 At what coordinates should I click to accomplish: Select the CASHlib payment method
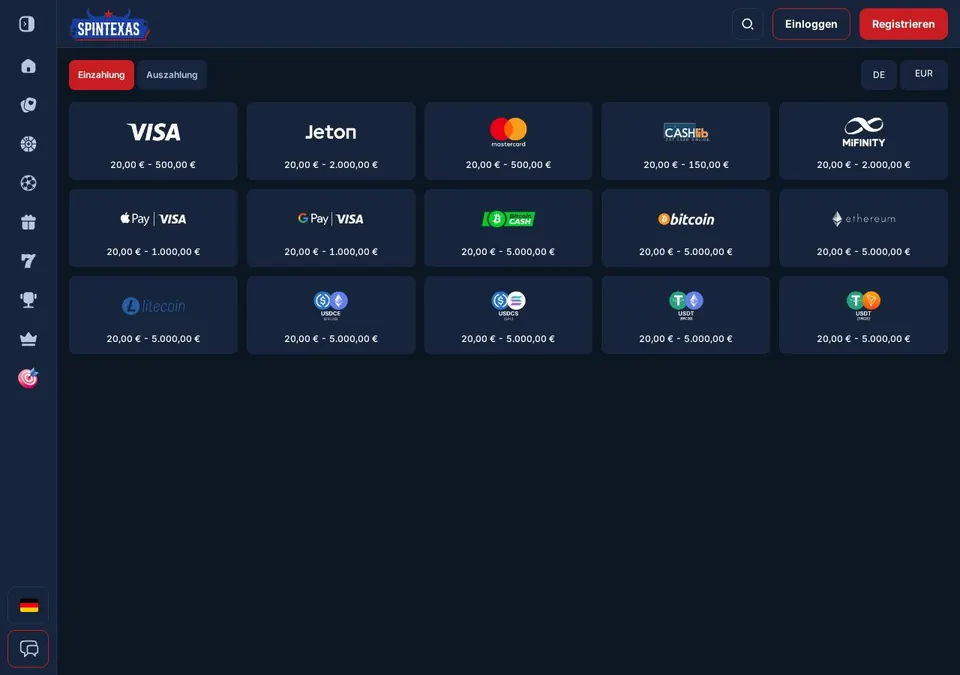click(x=686, y=141)
